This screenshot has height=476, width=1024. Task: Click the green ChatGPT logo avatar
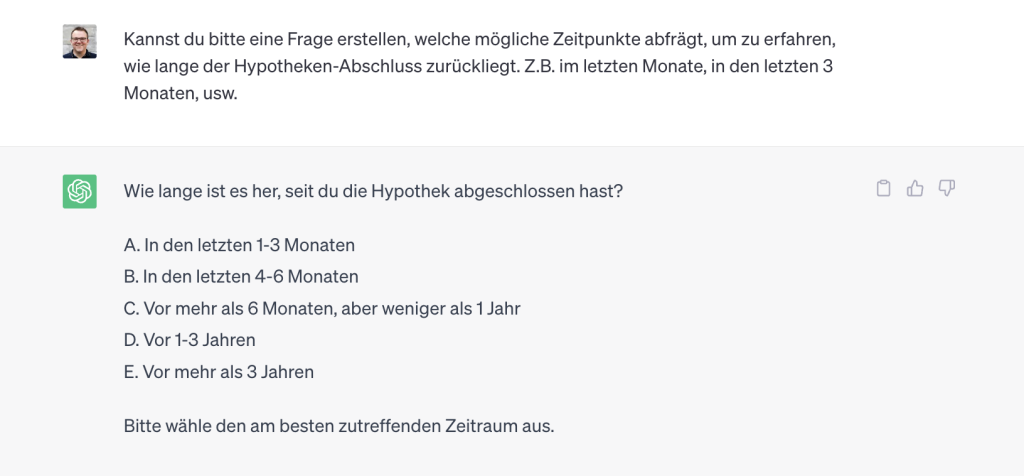(x=80, y=191)
